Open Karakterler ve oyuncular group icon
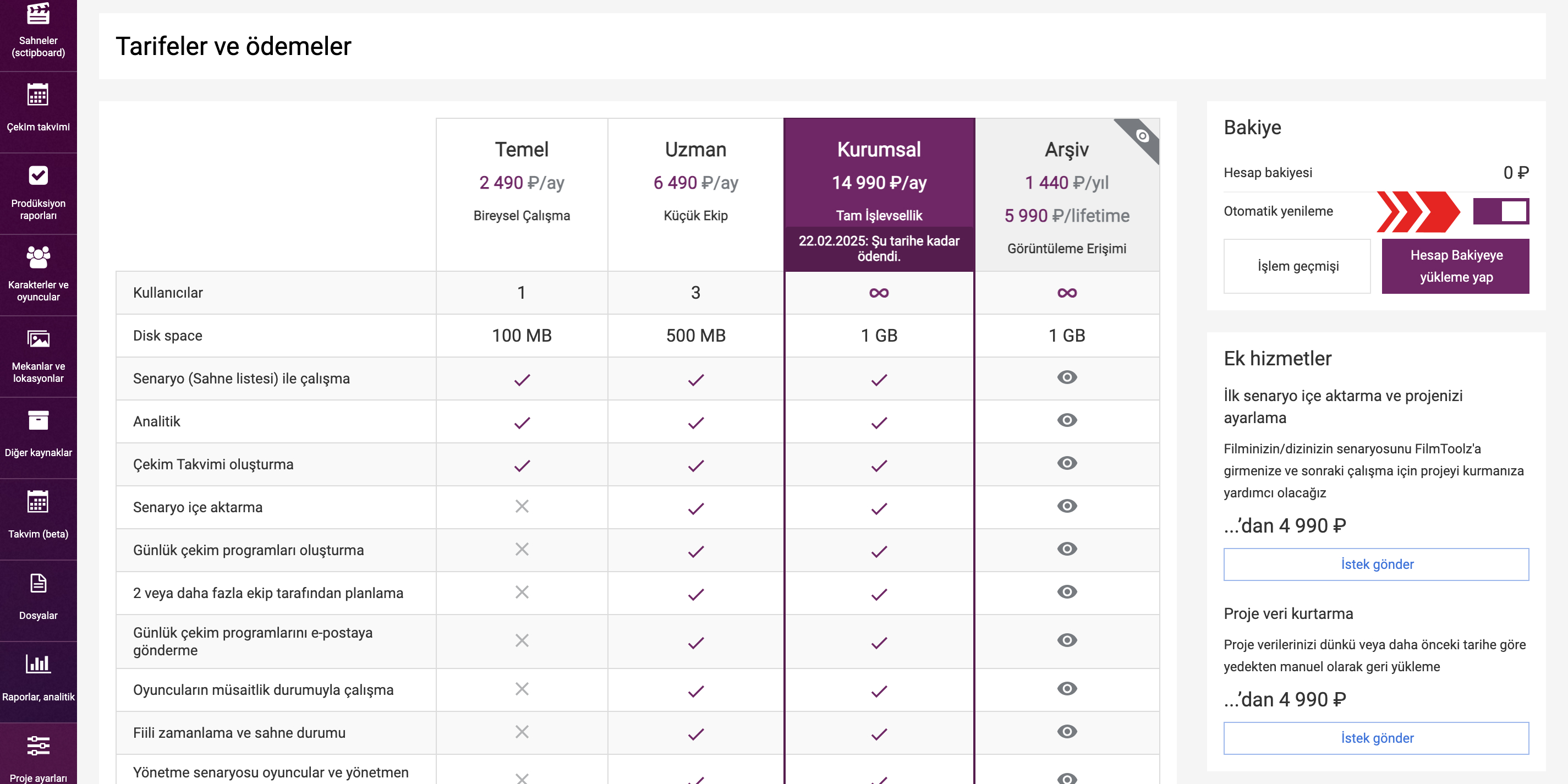This screenshot has height=784, width=1568. (x=38, y=257)
